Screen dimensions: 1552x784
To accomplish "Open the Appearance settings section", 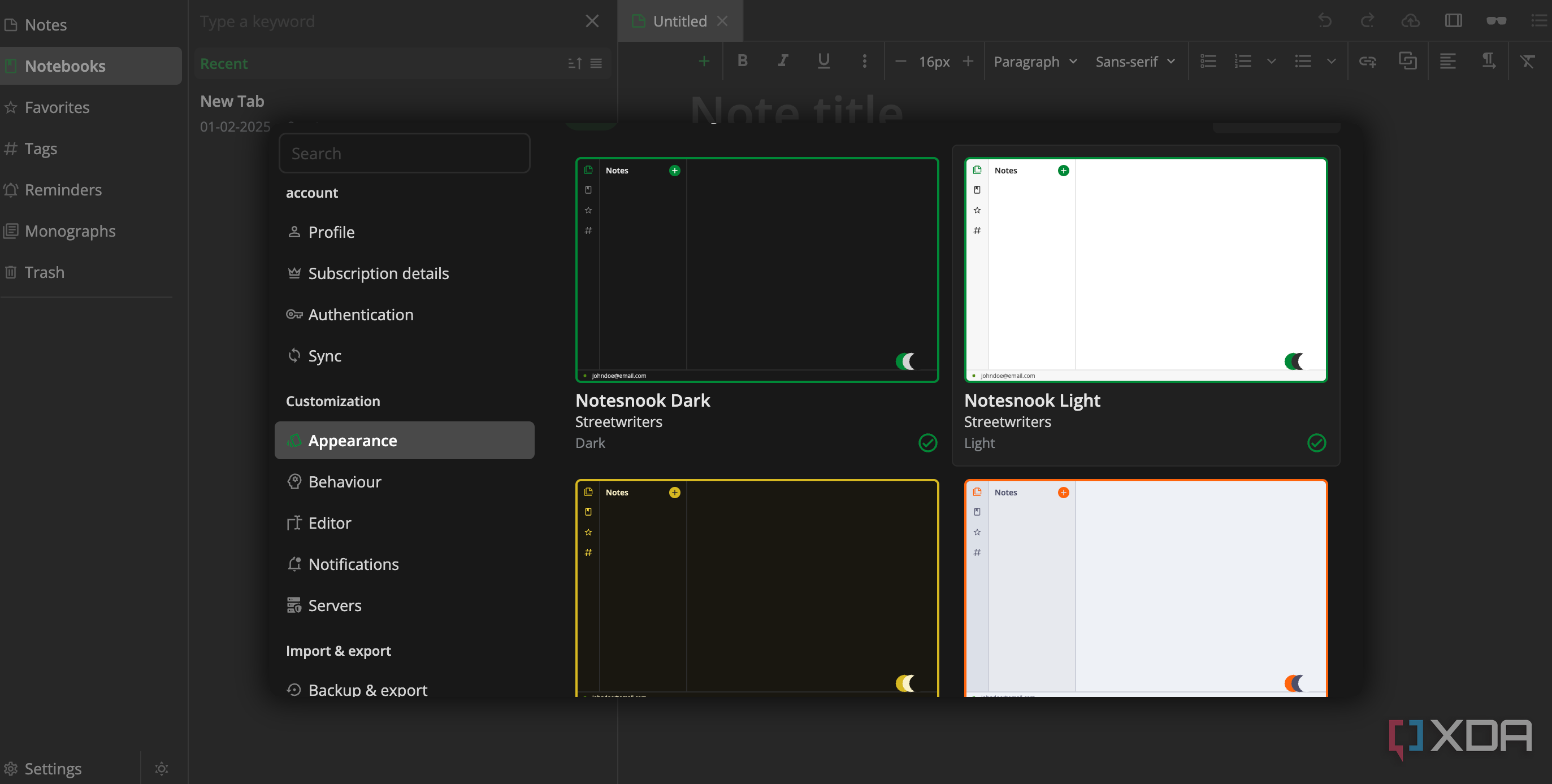I will click(x=404, y=440).
